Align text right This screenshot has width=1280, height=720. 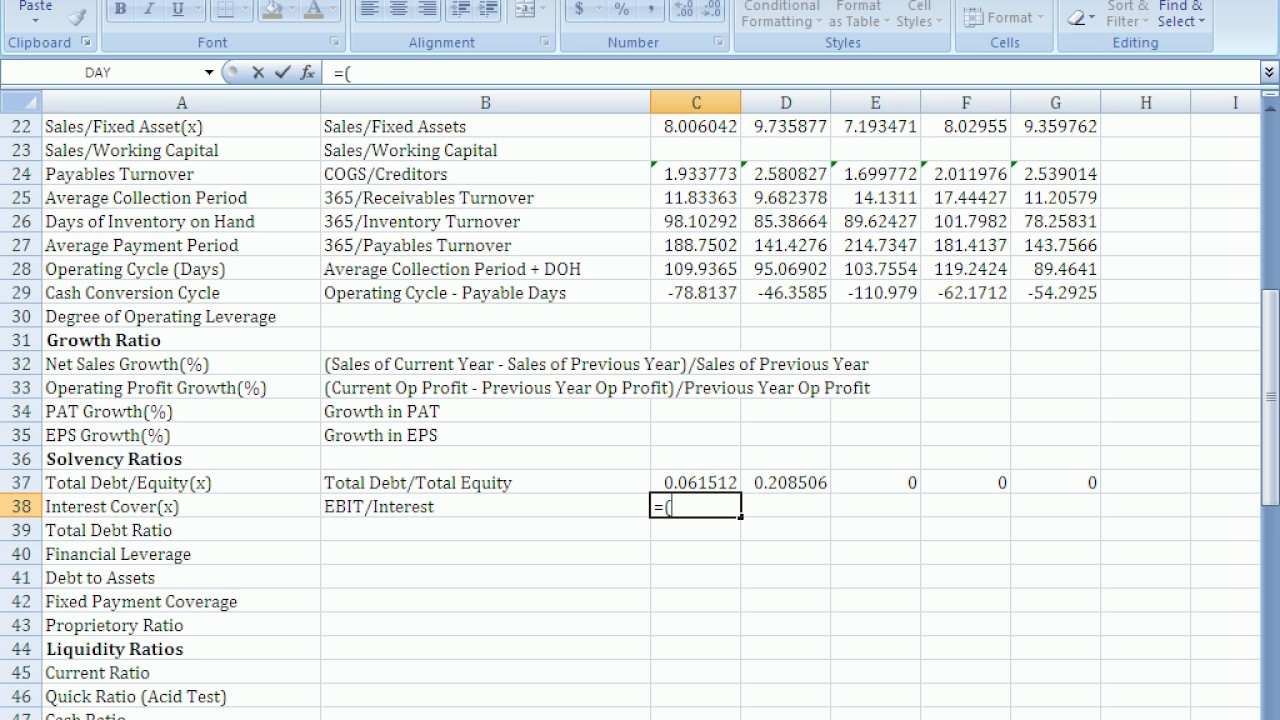coord(427,10)
